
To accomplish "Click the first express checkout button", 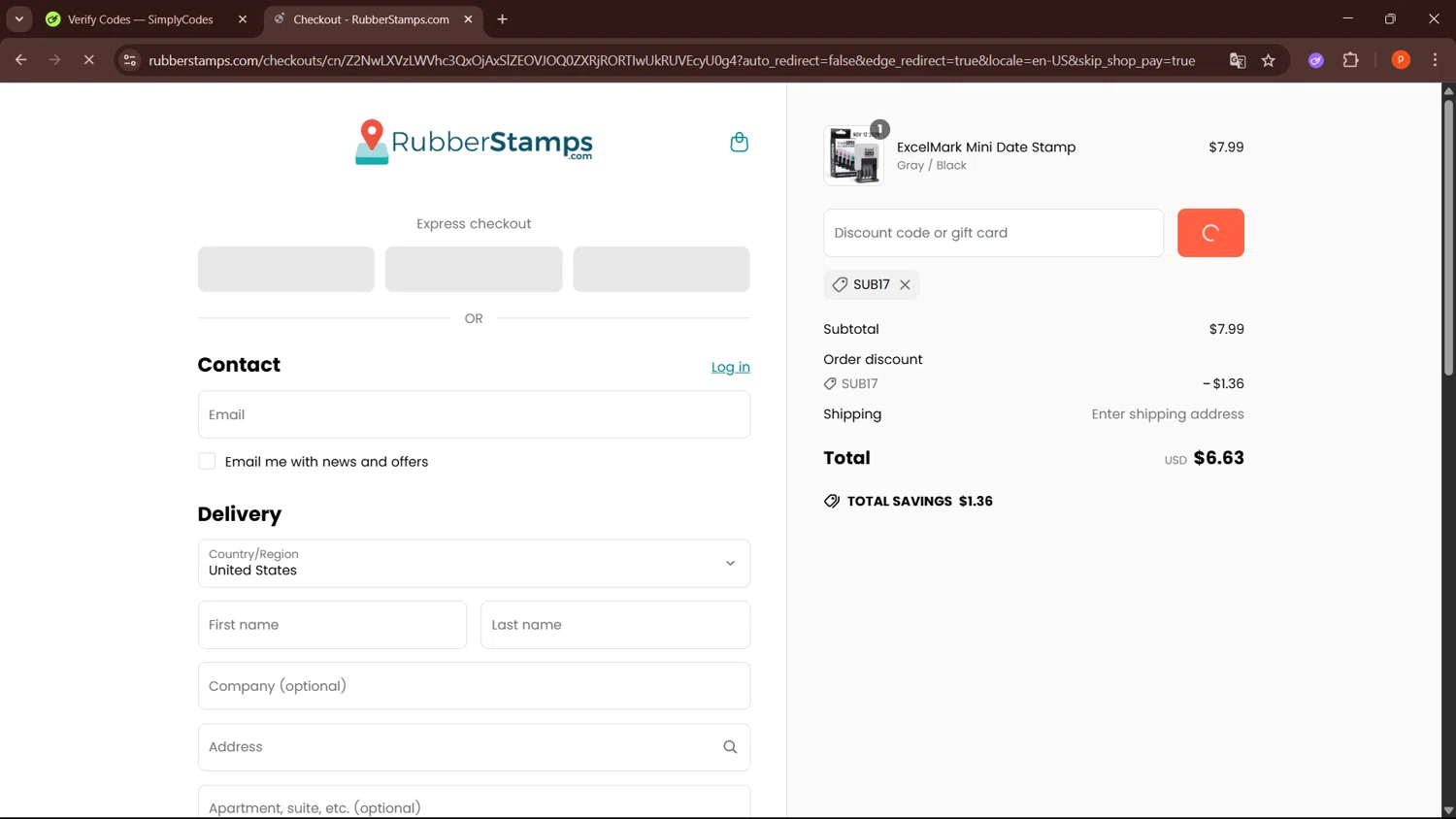I will coord(286,269).
